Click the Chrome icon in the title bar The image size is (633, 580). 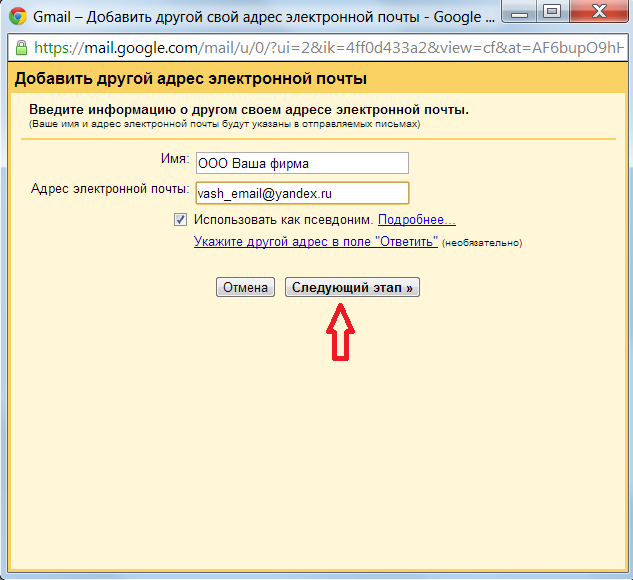(18, 17)
